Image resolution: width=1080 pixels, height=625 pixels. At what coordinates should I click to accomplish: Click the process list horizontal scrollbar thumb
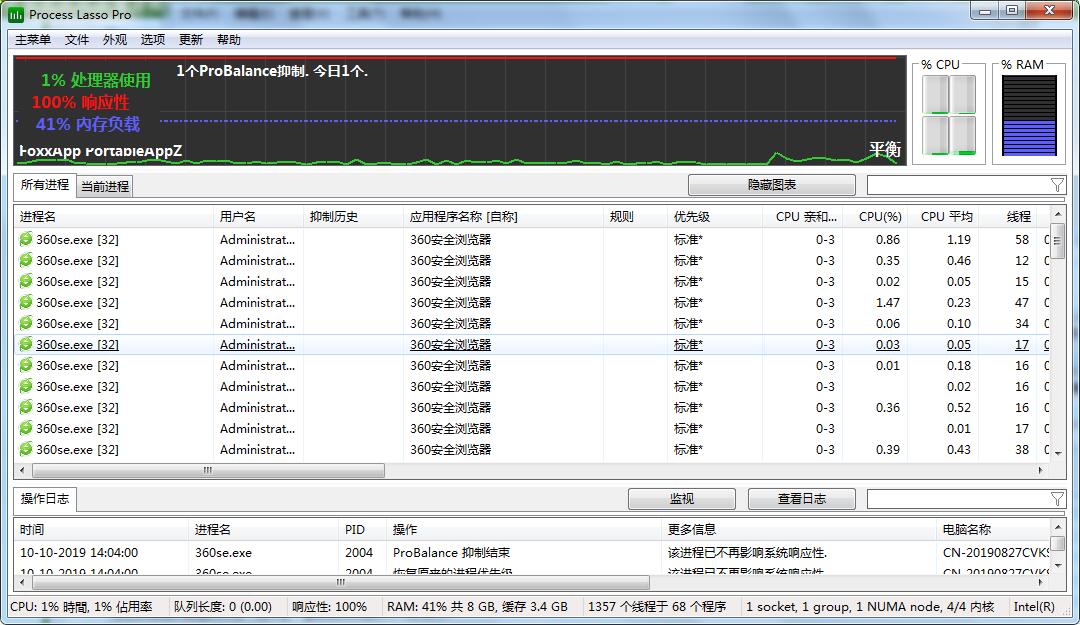(208, 470)
